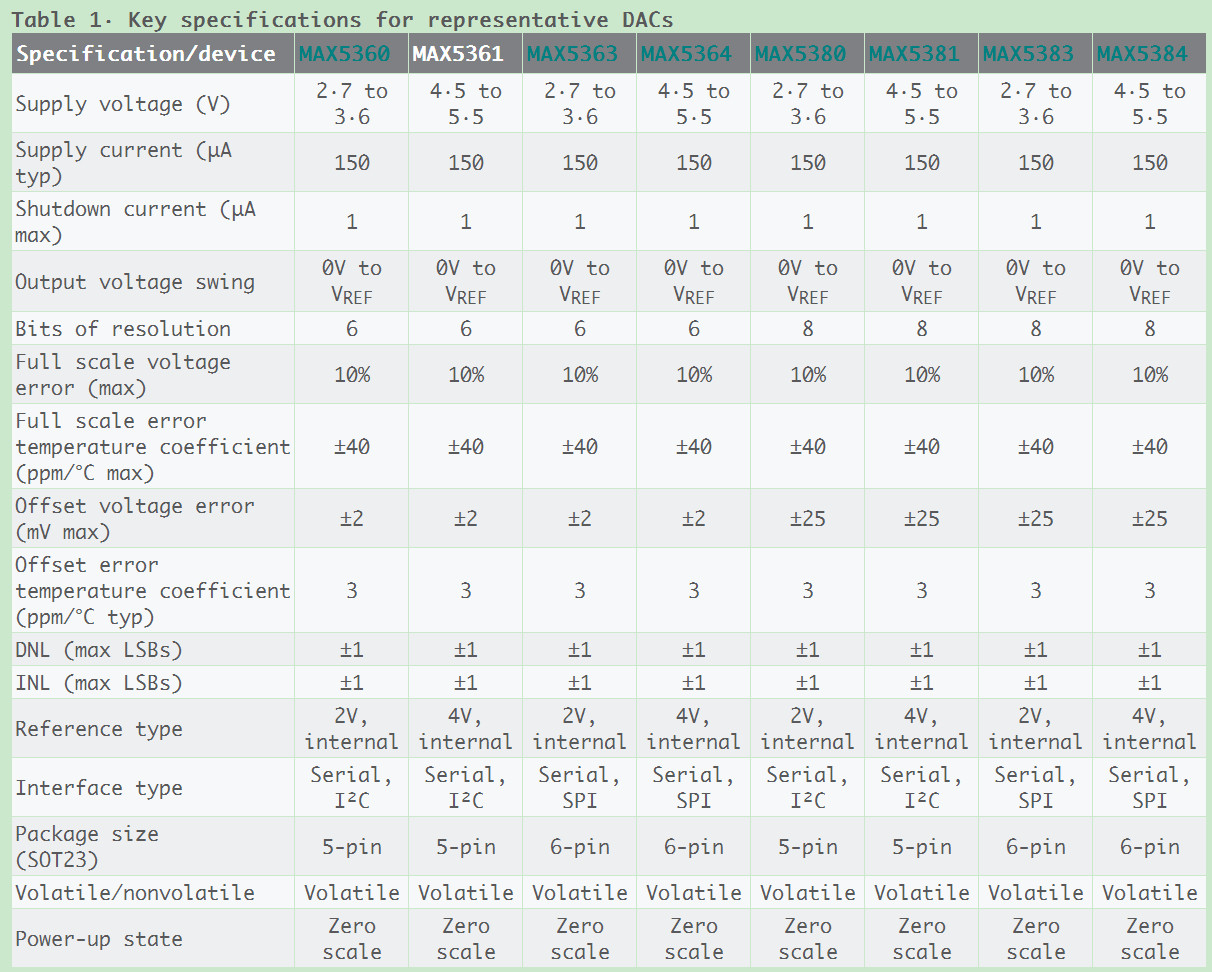Click the MAX5361 column header
The image size is (1212, 972).
coord(465,53)
